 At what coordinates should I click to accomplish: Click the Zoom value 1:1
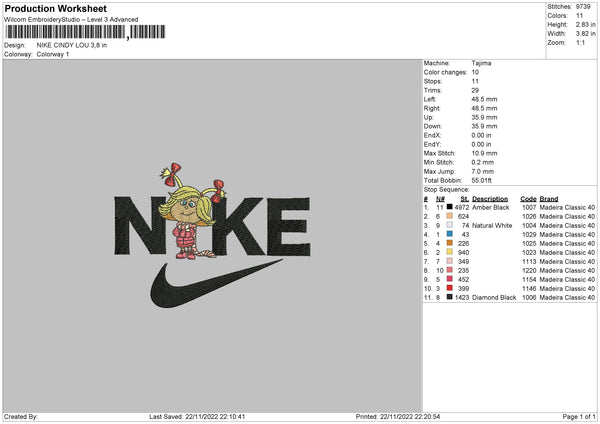click(580, 43)
